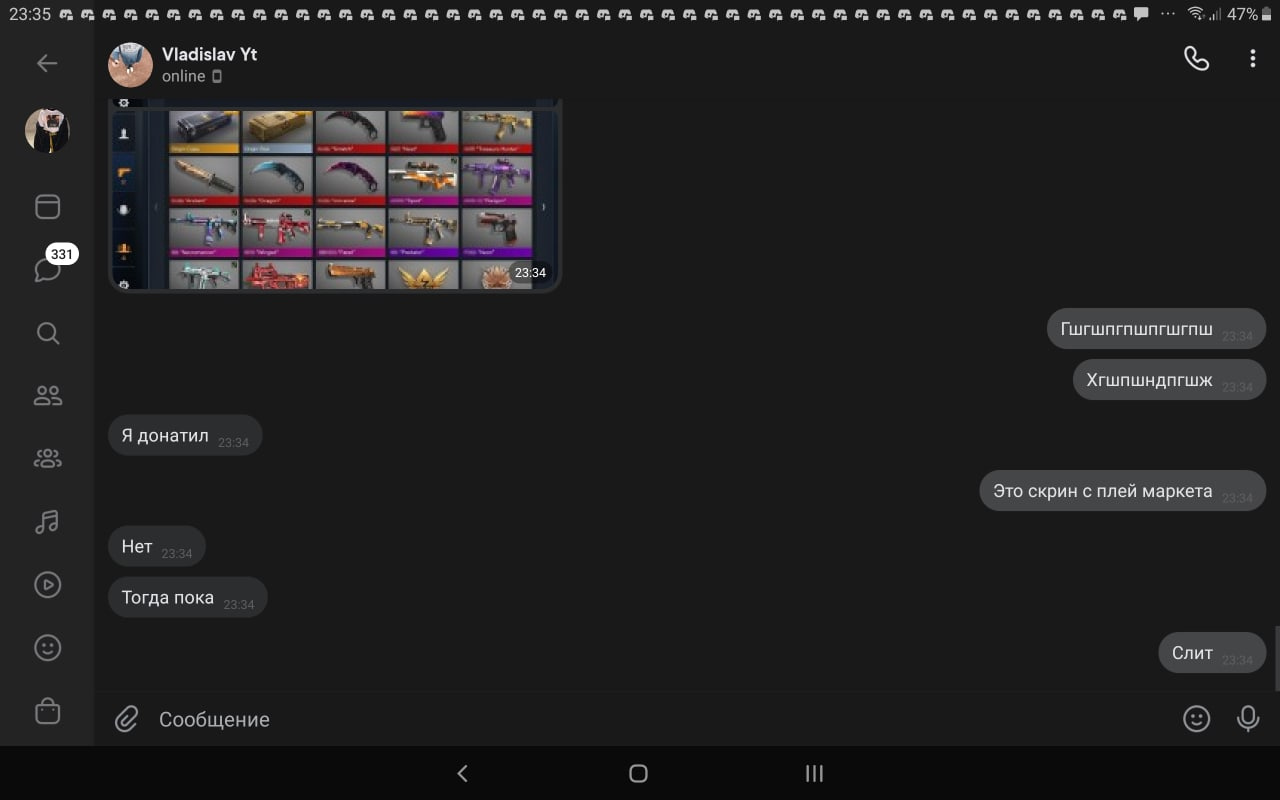Image resolution: width=1280 pixels, height=800 pixels.
Task: Open the news feed sidebar icon
Action: pos(47,206)
